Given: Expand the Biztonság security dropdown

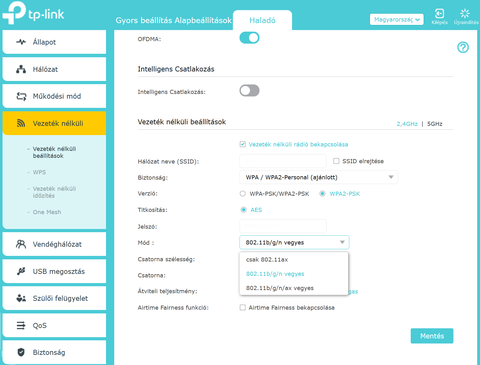Looking at the screenshot, I should (318, 177).
